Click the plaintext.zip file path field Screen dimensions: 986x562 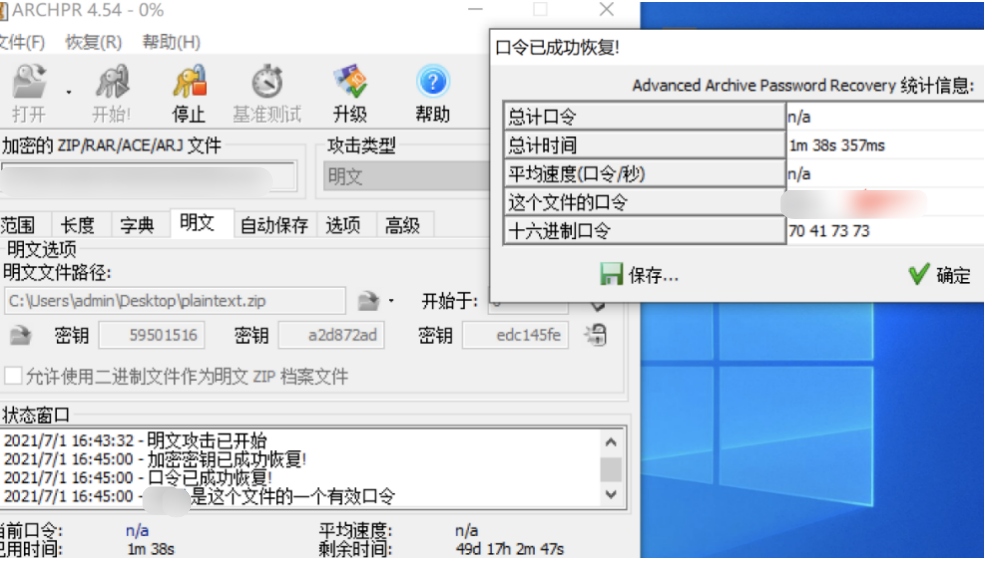(x=175, y=301)
